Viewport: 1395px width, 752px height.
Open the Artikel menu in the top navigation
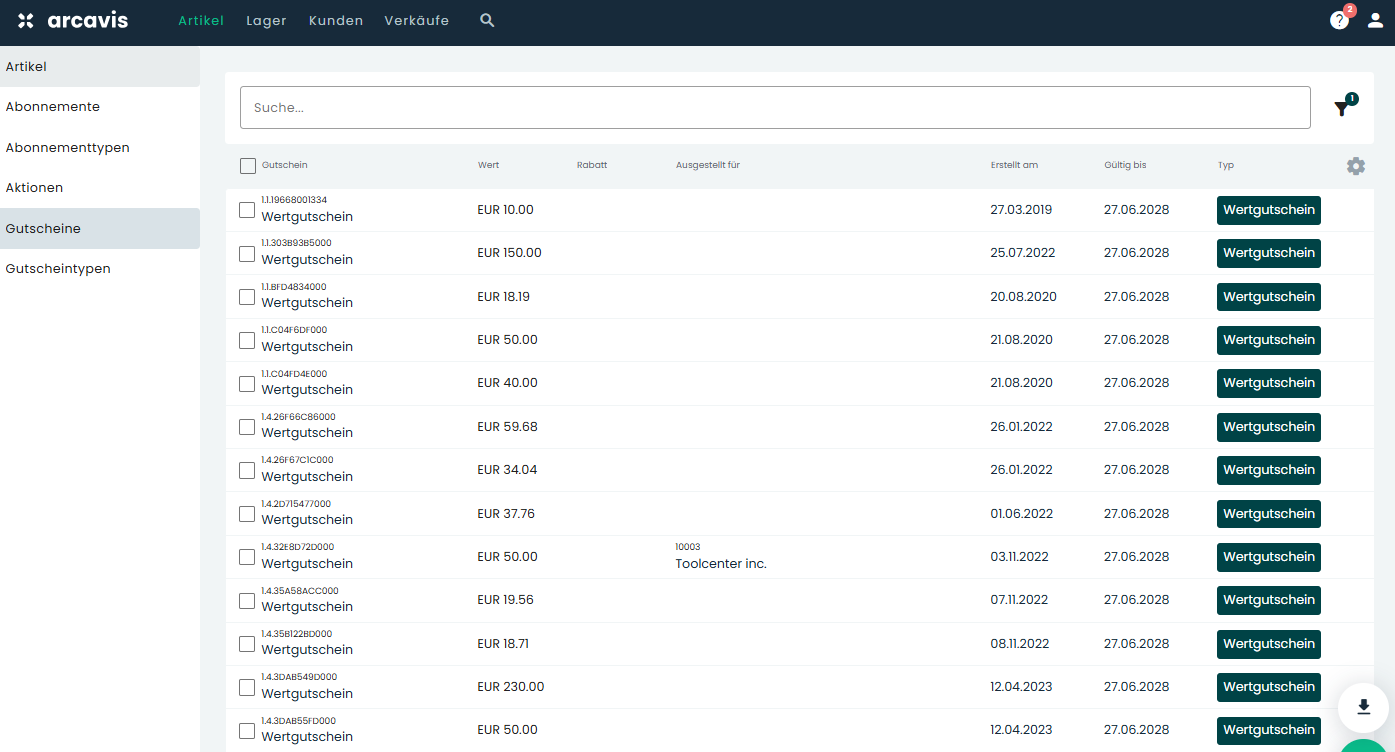point(201,20)
